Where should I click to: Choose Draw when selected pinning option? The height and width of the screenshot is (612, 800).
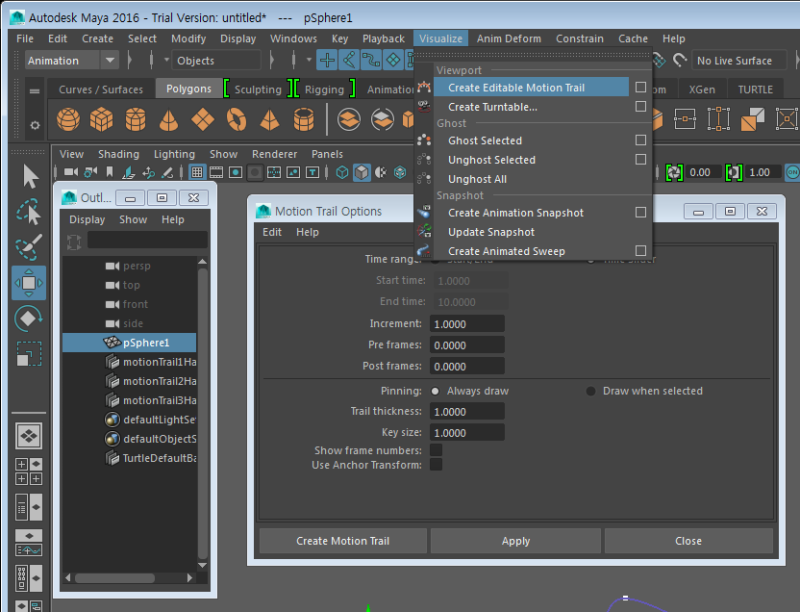(x=591, y=391)
